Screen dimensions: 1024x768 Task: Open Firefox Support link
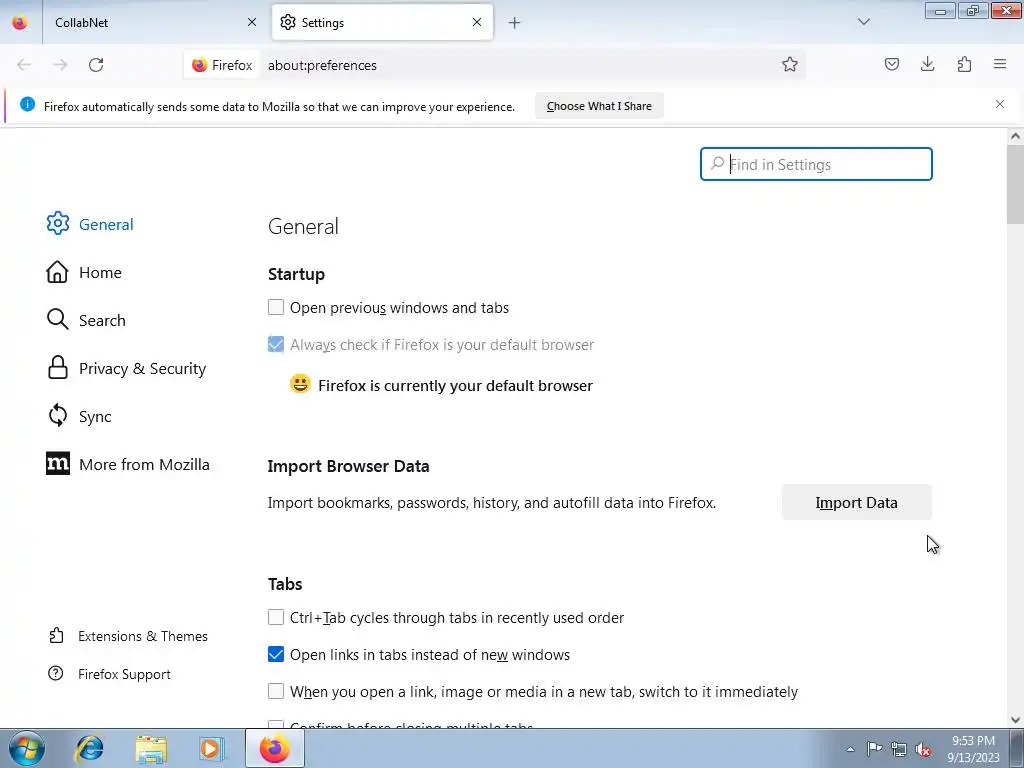point(109,674)
